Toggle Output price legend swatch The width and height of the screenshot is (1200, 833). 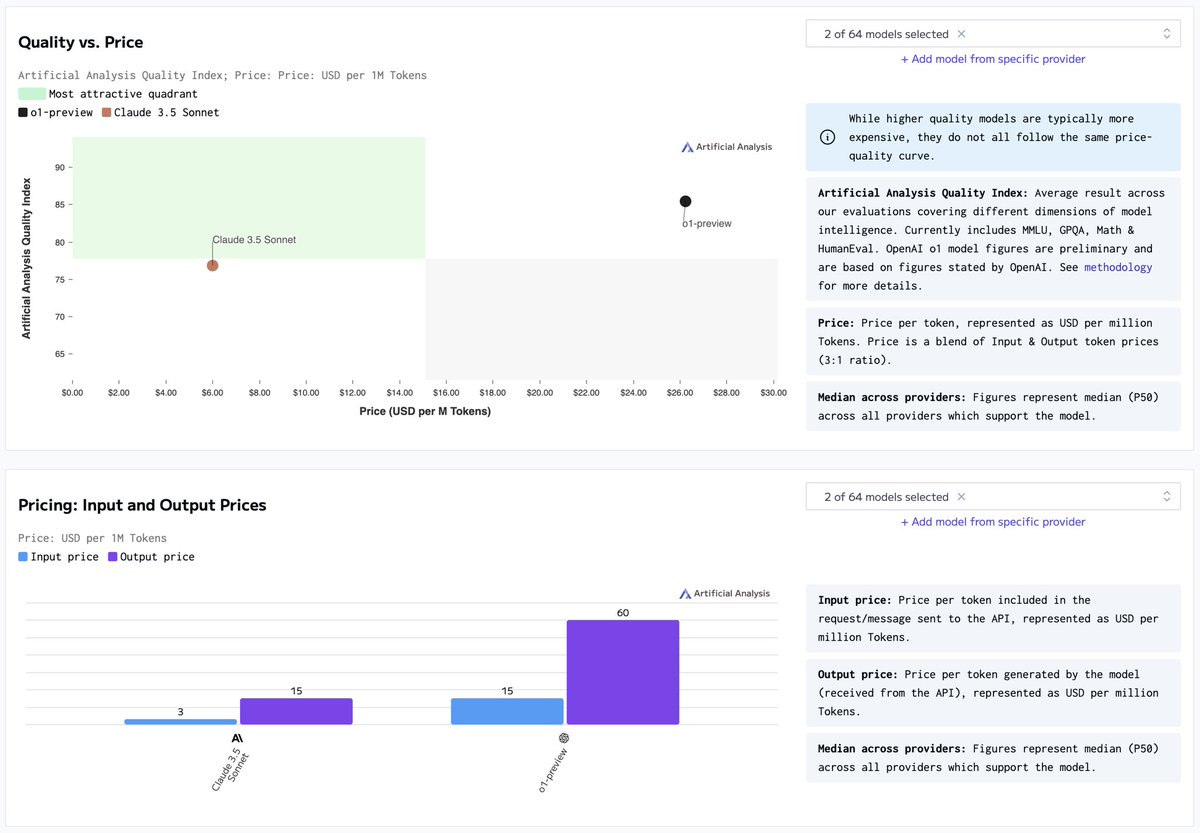pyautogui.click(x=112, y=557)
